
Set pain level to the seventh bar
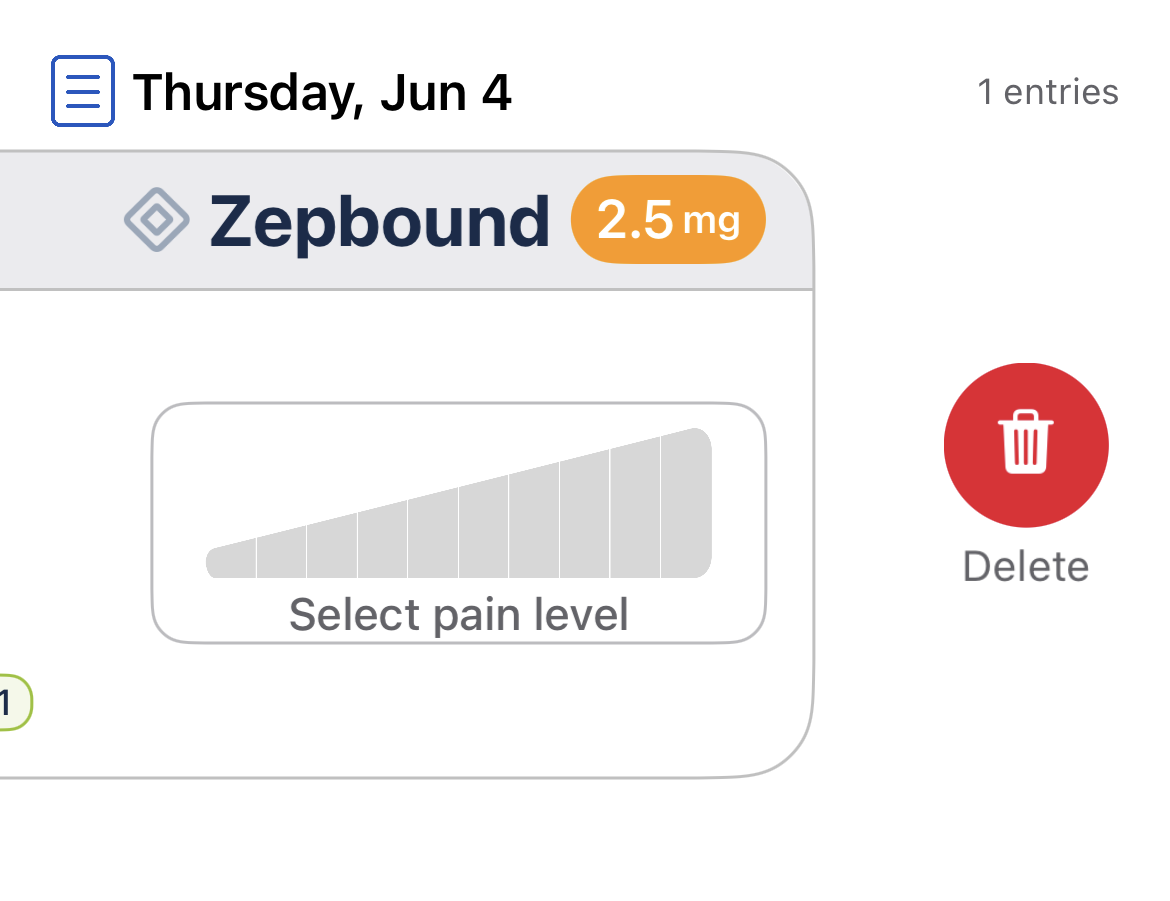tap(534, 522)
